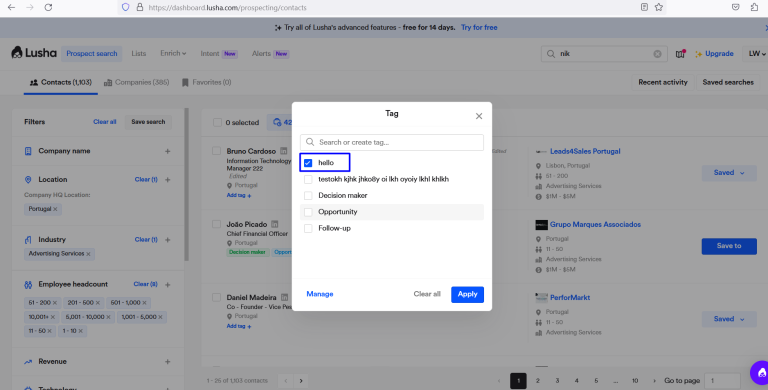Remove the 10,001+ headcount chip

click(x=53, y=317)
